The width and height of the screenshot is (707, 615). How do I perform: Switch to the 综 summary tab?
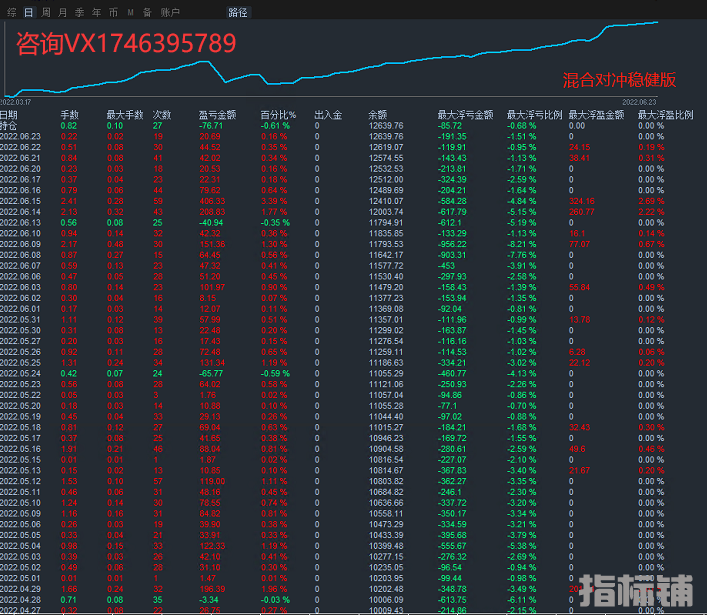pyautogui.click(x=10, y=12)
